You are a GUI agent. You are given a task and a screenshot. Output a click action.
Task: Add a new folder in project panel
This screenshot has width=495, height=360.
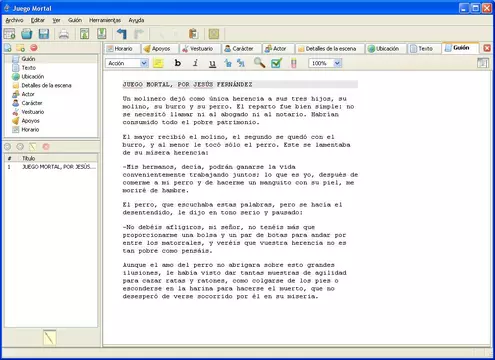(21, 48)
